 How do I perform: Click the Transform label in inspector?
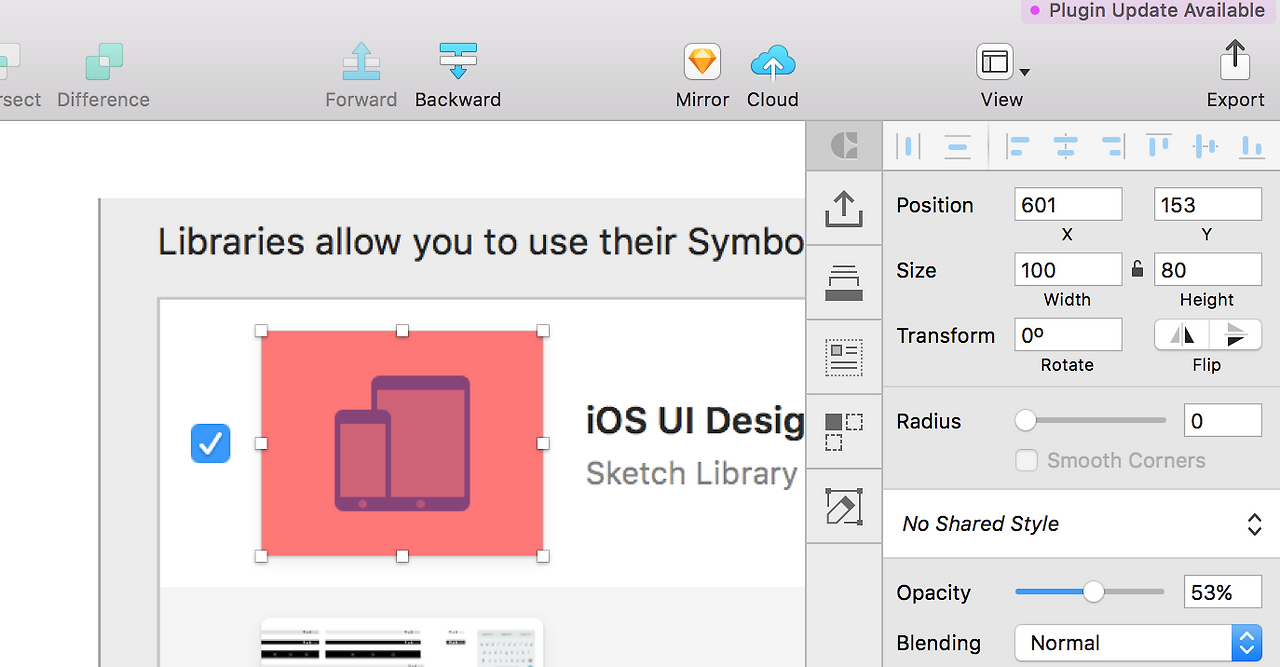pyautogui.click(x=946, y=336)
